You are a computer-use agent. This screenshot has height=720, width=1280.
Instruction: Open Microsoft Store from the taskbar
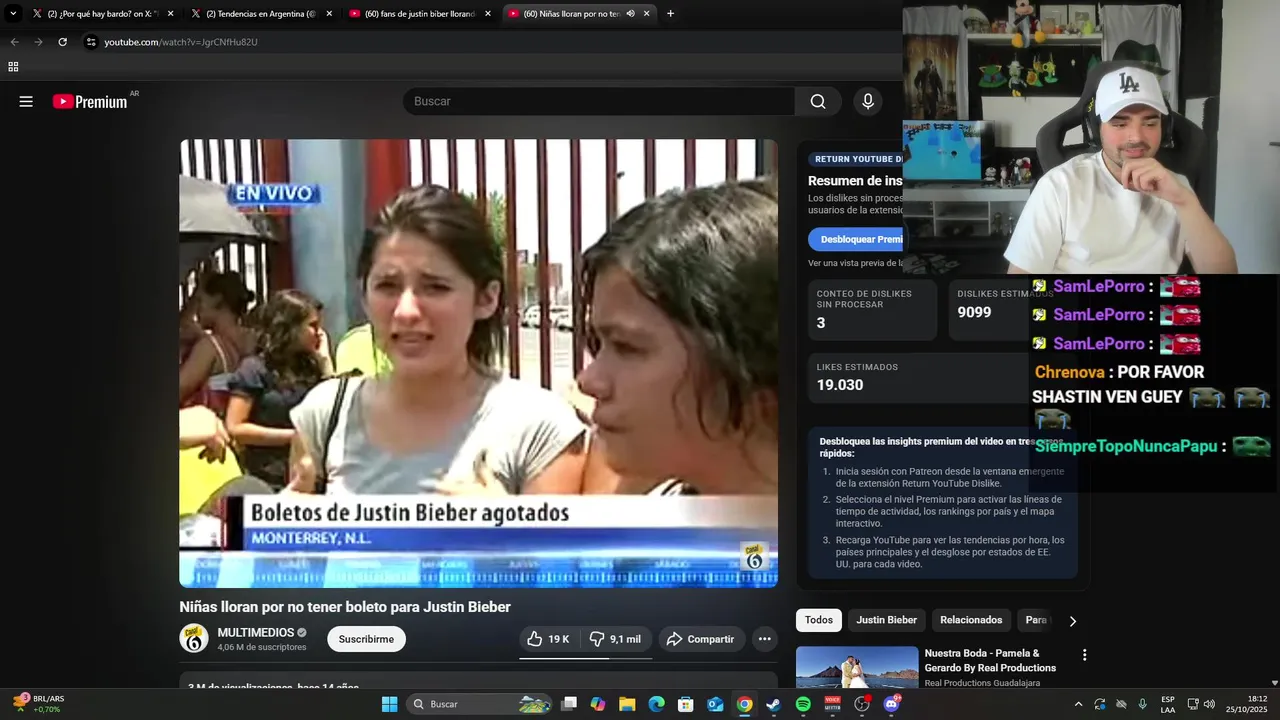(x=686, y=704)
